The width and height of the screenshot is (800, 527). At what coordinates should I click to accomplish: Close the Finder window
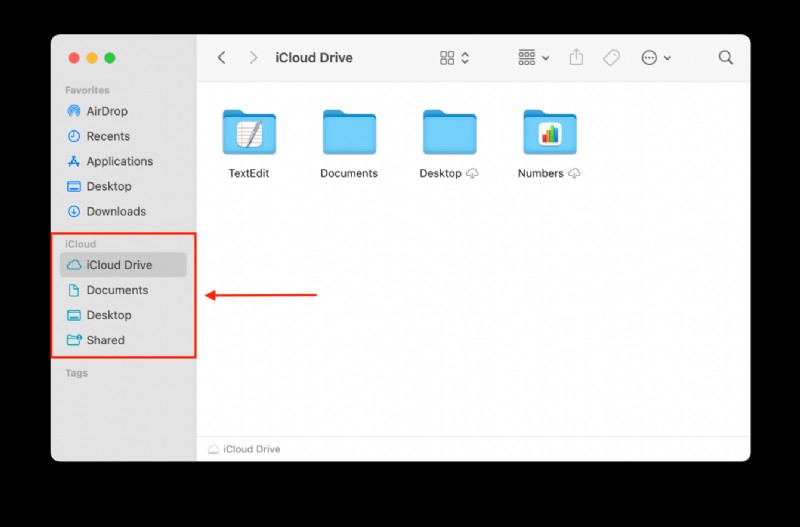coord(74,58)
